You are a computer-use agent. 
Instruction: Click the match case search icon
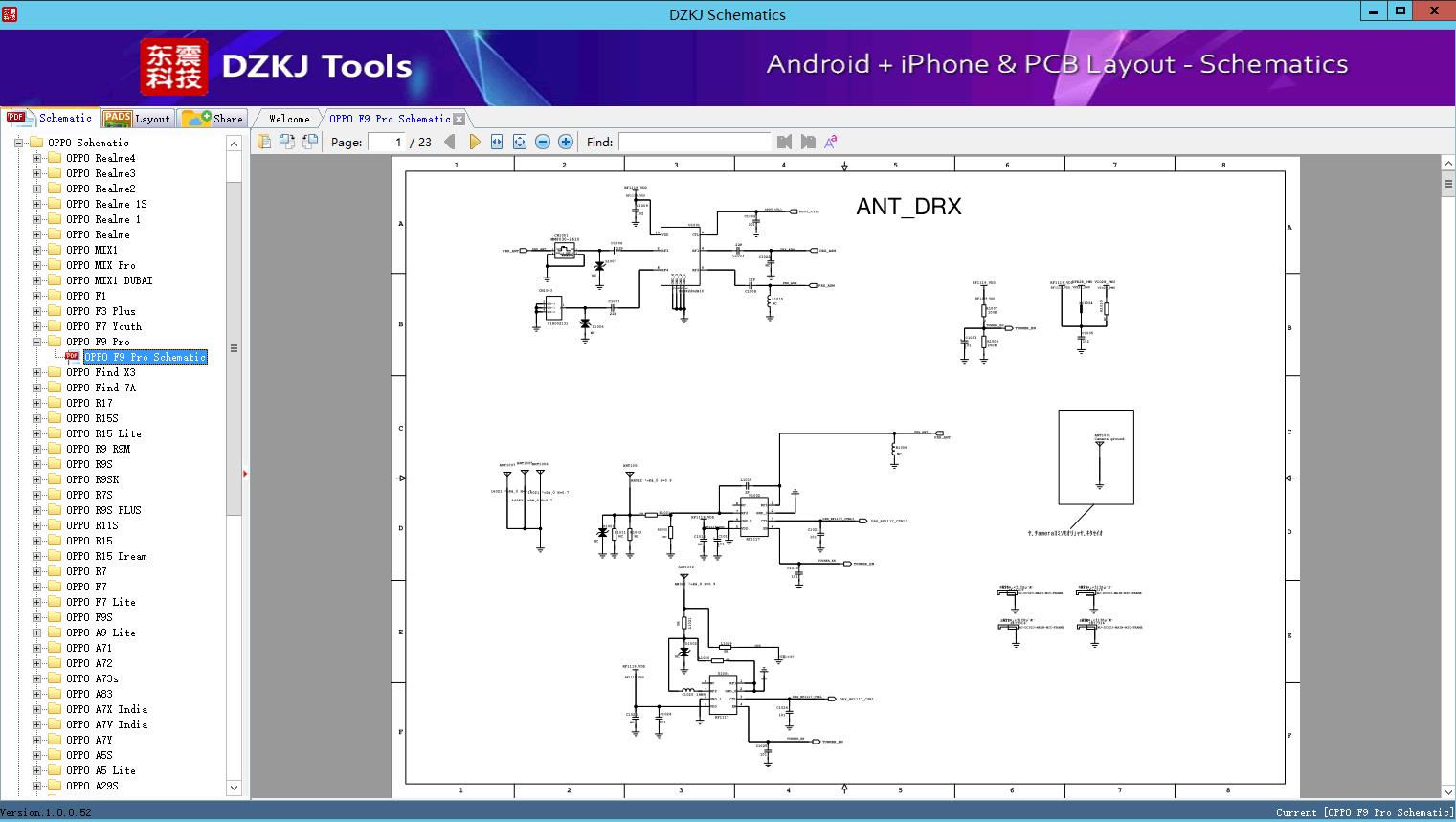pos(831,142)
